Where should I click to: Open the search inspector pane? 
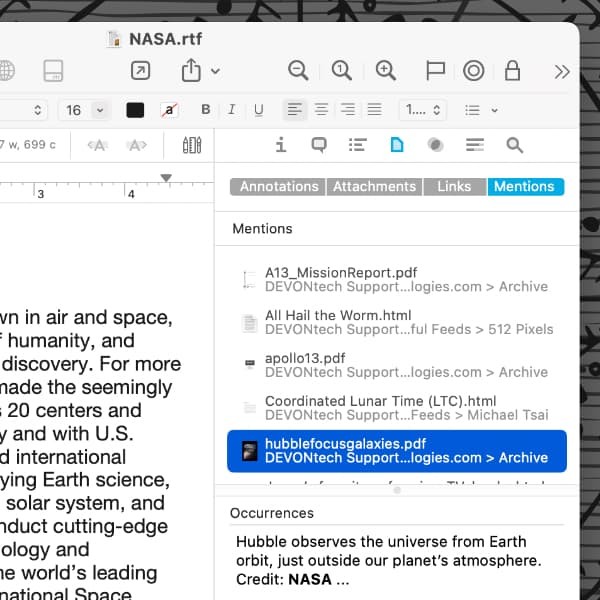pyautogui.click(x=514, y=145)
